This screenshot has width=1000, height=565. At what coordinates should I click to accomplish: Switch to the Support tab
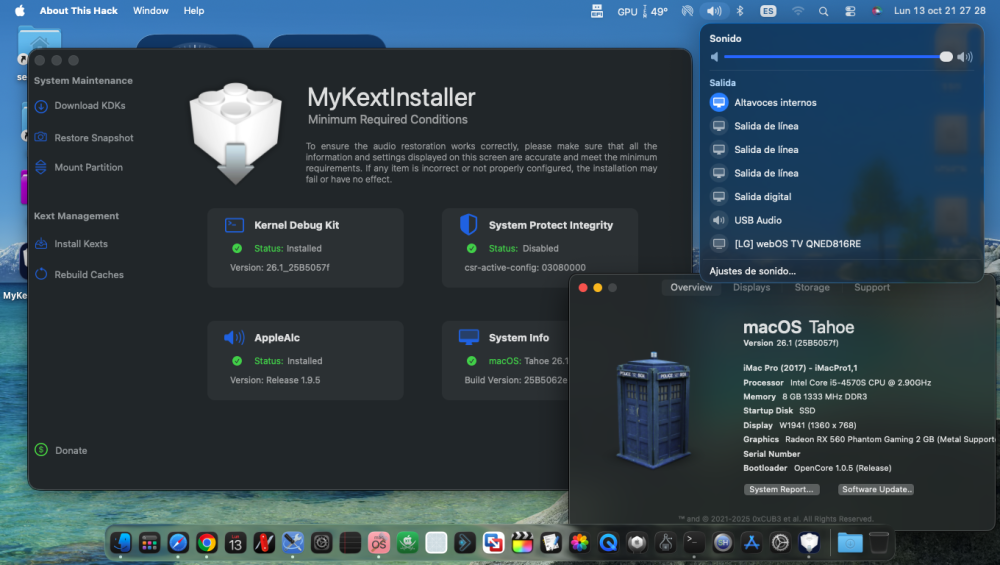[x=872, y=288]
